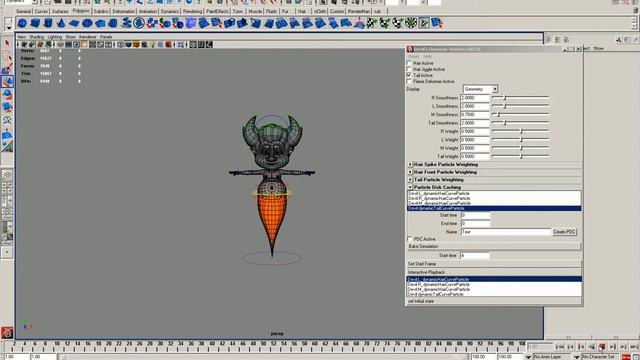Open the viewport Lighting menu
Screen dimensions: 640x360
(x=55, y=37)
